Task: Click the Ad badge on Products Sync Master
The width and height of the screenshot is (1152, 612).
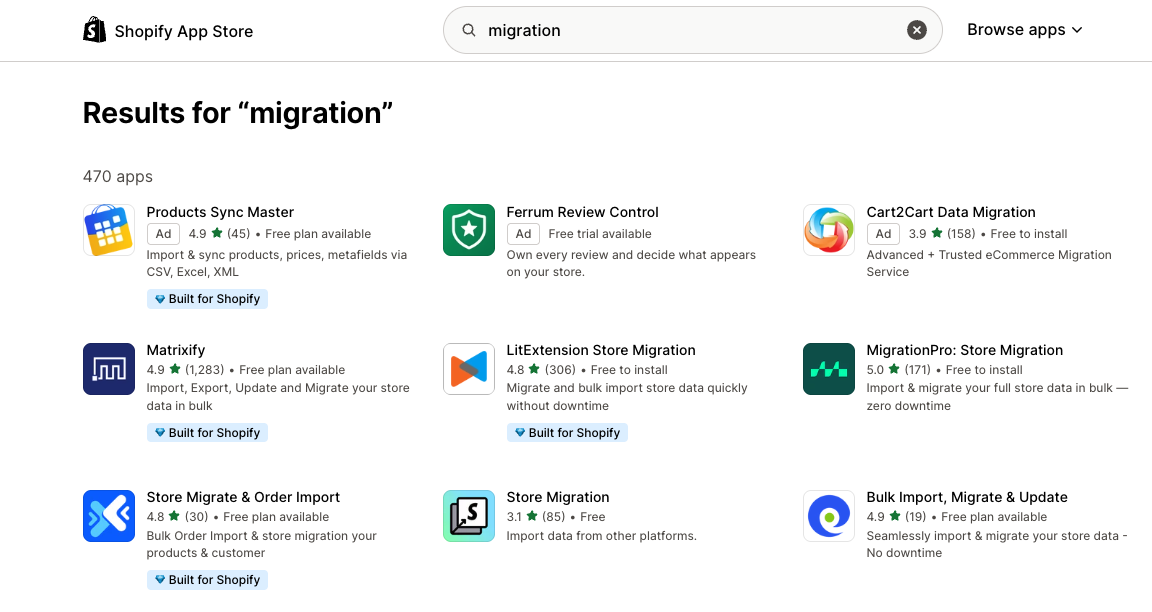Action: pos(163,234)
